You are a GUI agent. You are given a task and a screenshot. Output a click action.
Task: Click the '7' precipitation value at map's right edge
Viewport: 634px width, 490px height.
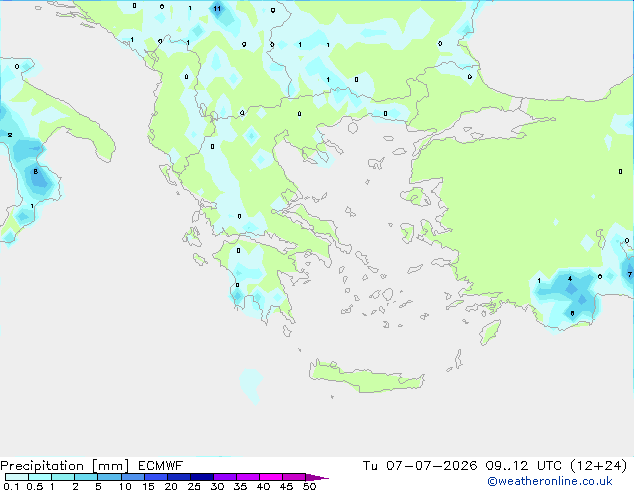[629, 275]
